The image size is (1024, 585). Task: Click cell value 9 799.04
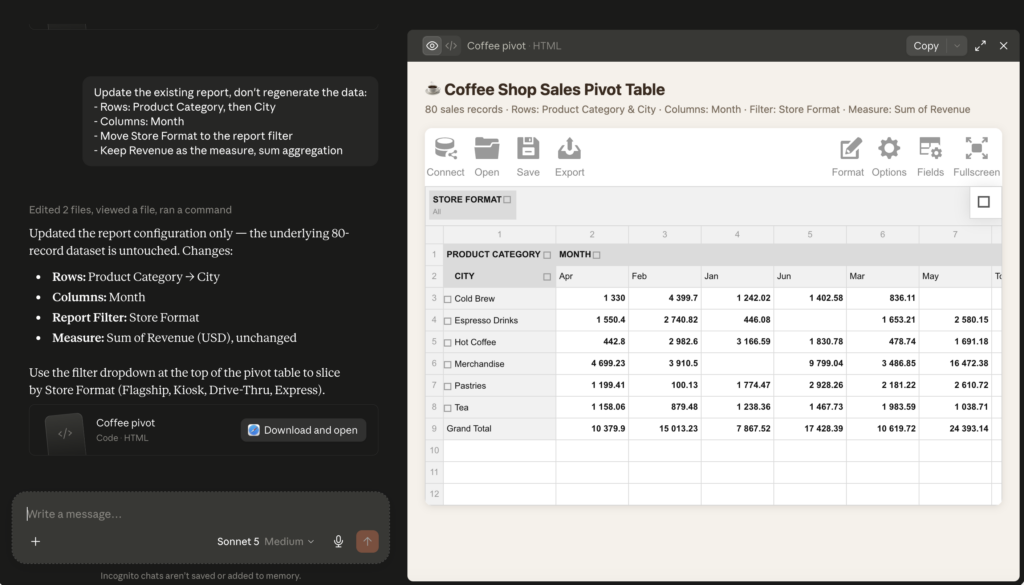(x=810, y=364)
